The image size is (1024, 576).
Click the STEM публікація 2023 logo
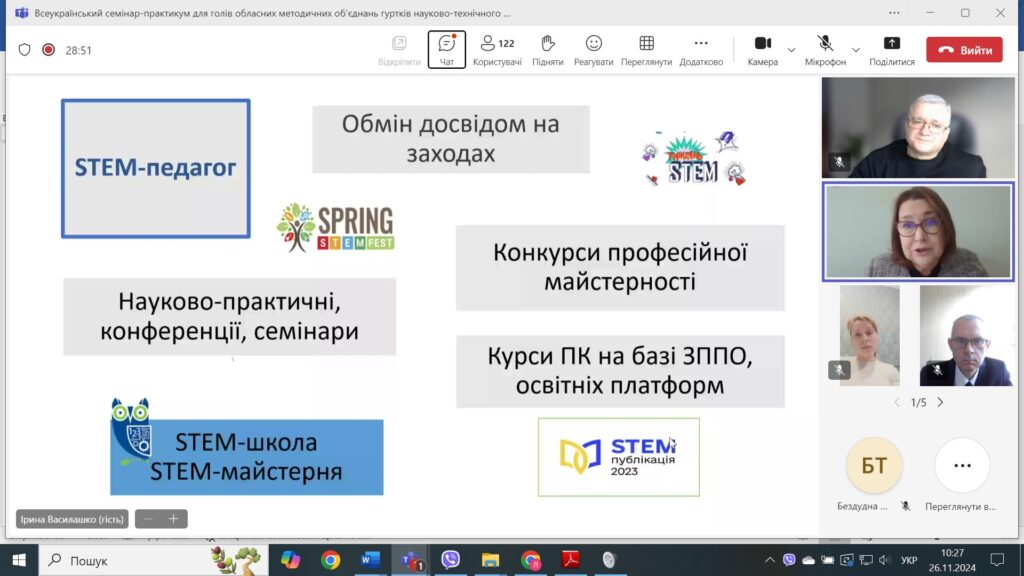tap(618, 457)
